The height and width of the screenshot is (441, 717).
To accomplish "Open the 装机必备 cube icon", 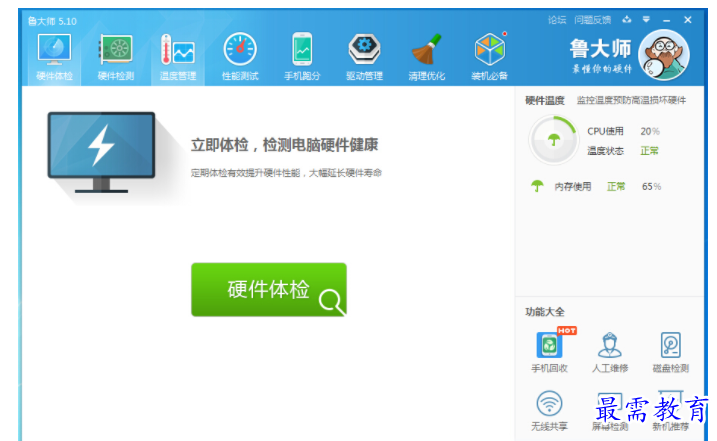I will (x=490, y=49).
